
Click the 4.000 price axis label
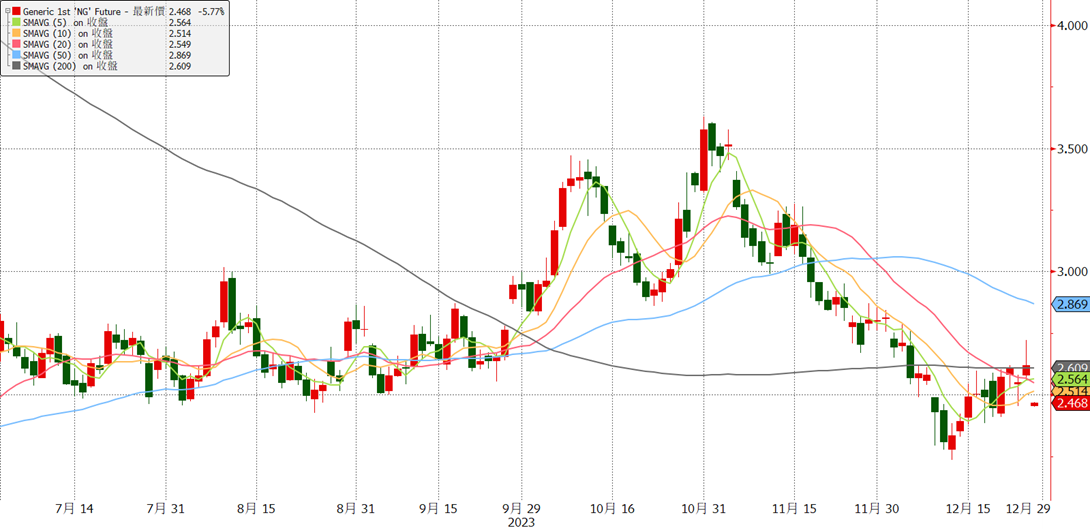pos(1071,26)
